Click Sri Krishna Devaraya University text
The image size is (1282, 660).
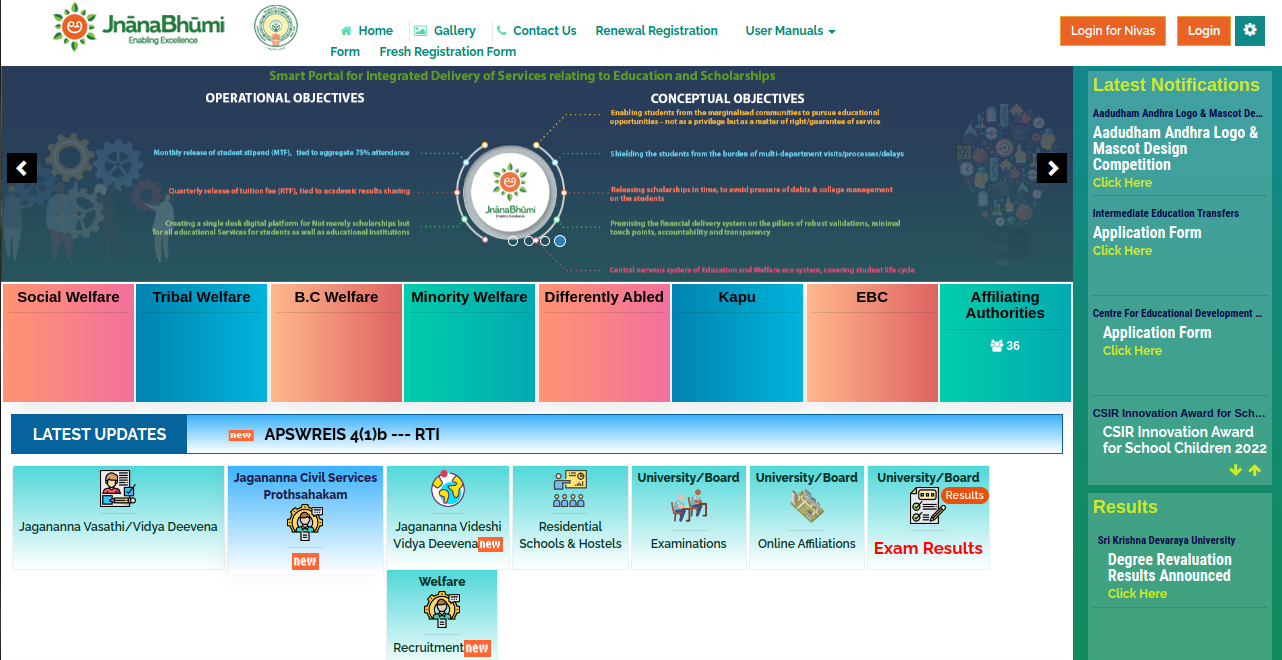[x=1166, y=540]
